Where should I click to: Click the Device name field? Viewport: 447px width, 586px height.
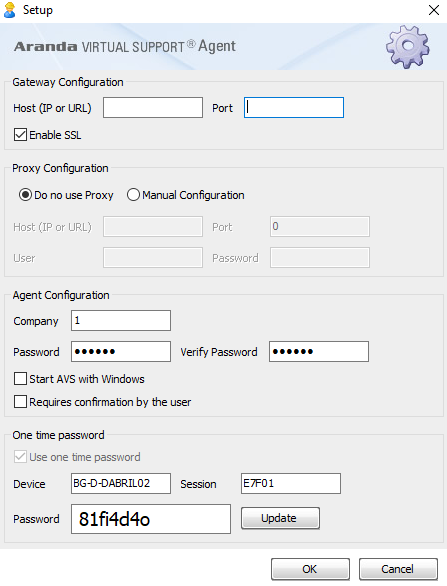click(121, 484)
